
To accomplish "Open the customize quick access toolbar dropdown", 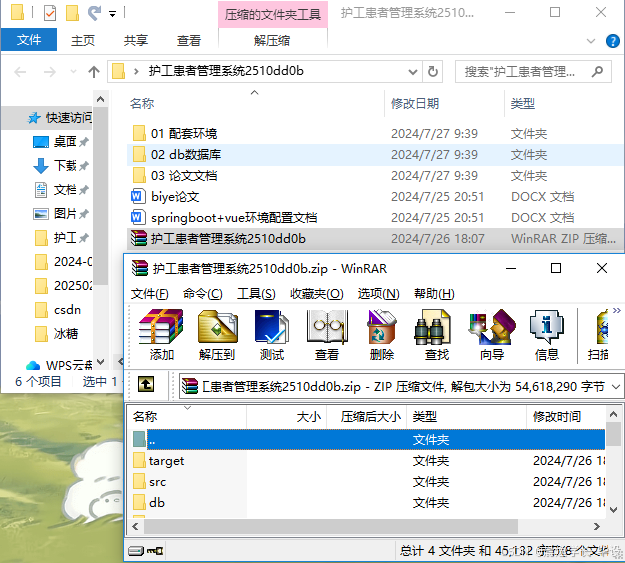I will coord(112,14).
